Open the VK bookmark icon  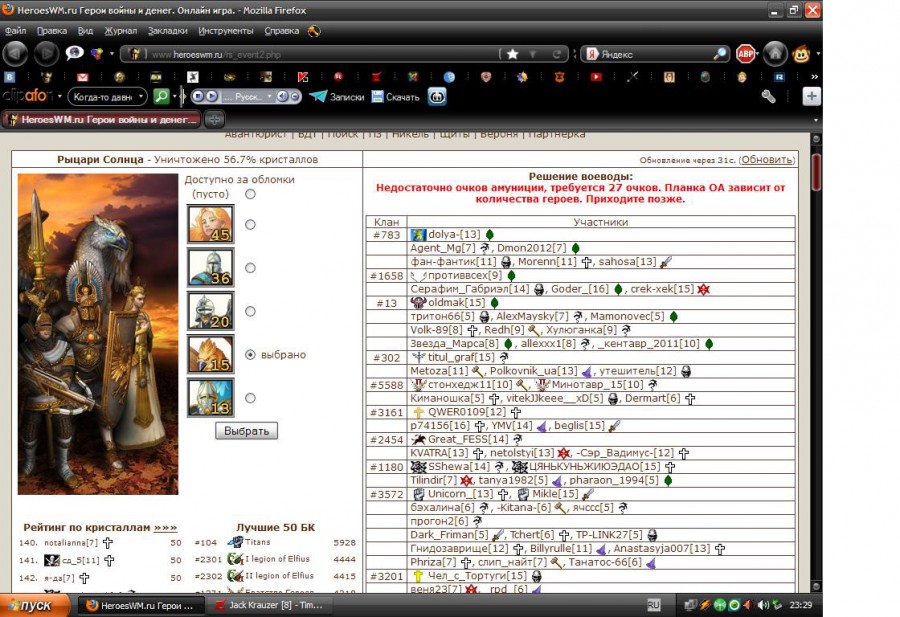click(x=10, y=76)
